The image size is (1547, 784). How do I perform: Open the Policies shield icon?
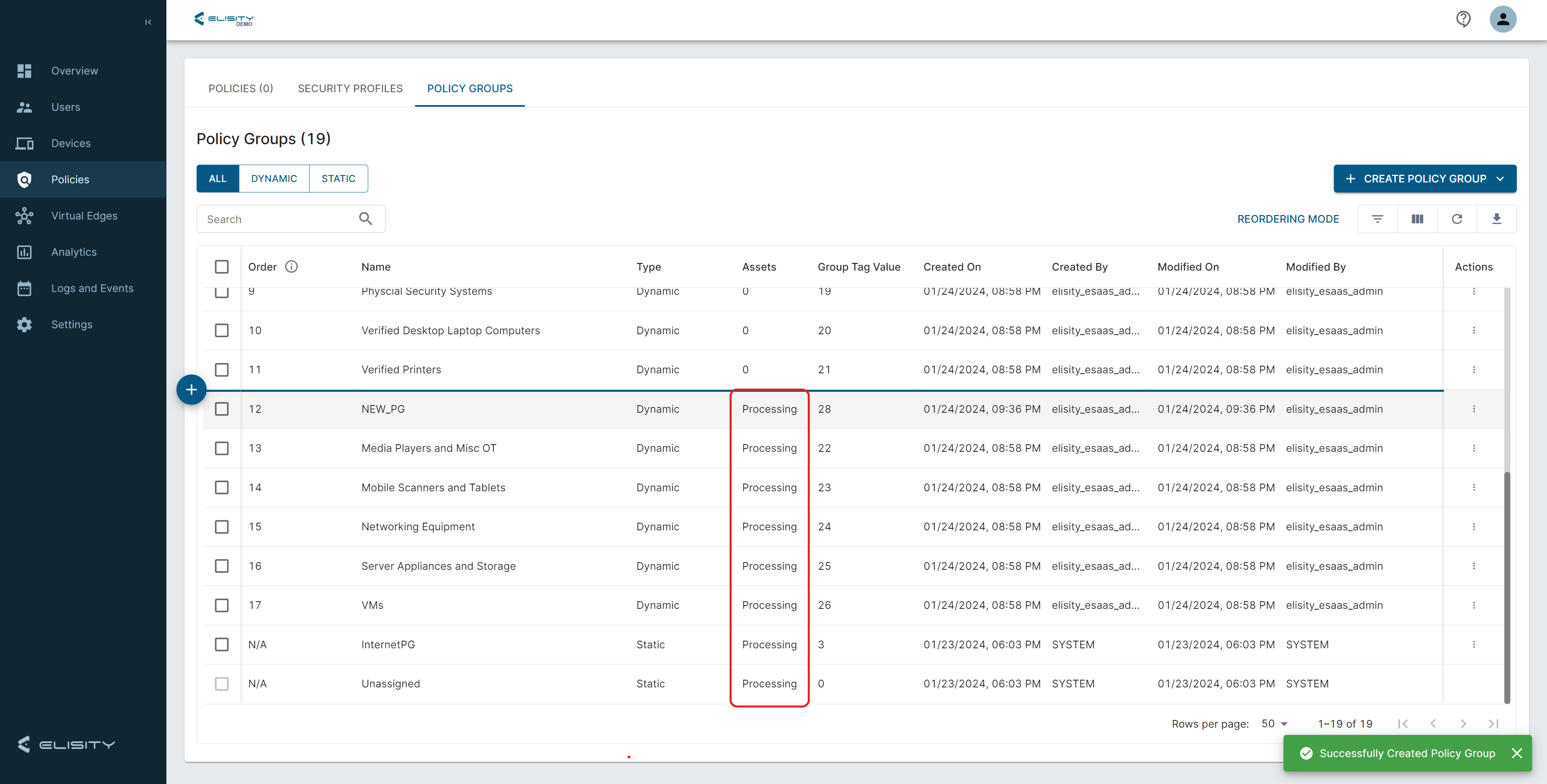25,180
